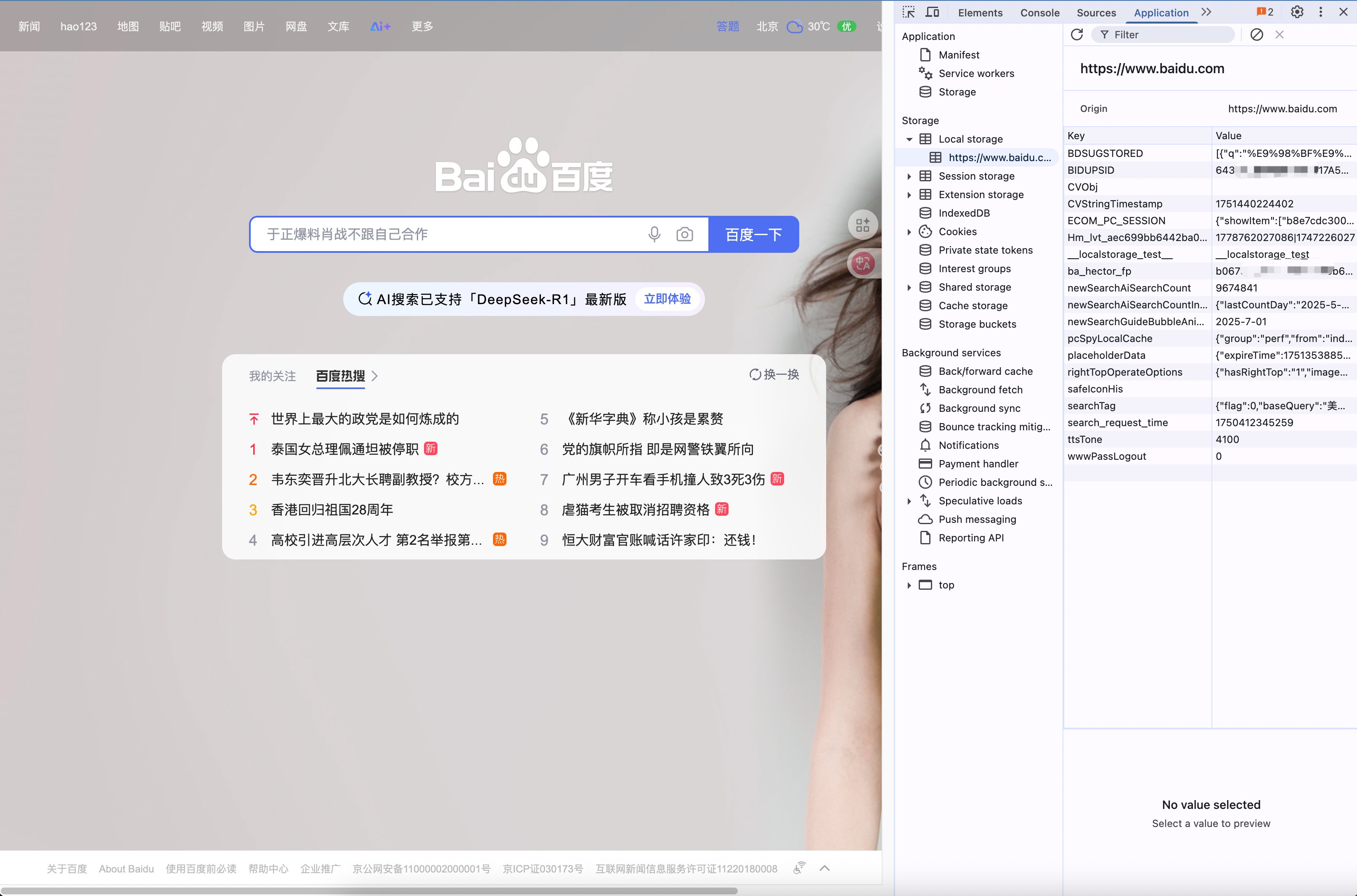Click 换一换 to refresh hot list
The width and height of the screenshot is (1357, 896).
point(774,375)
